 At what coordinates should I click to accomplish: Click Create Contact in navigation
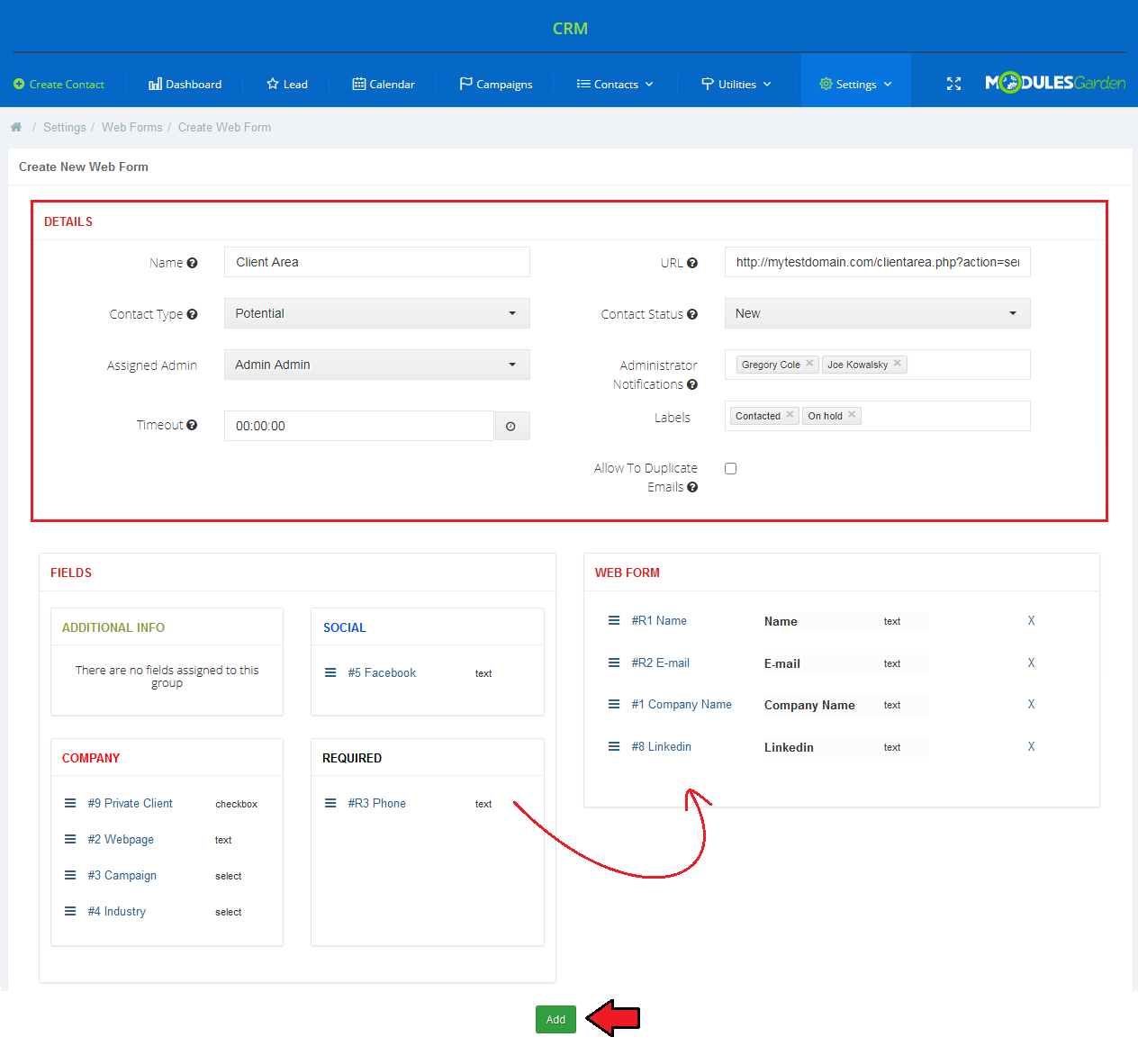coord(59,84)
